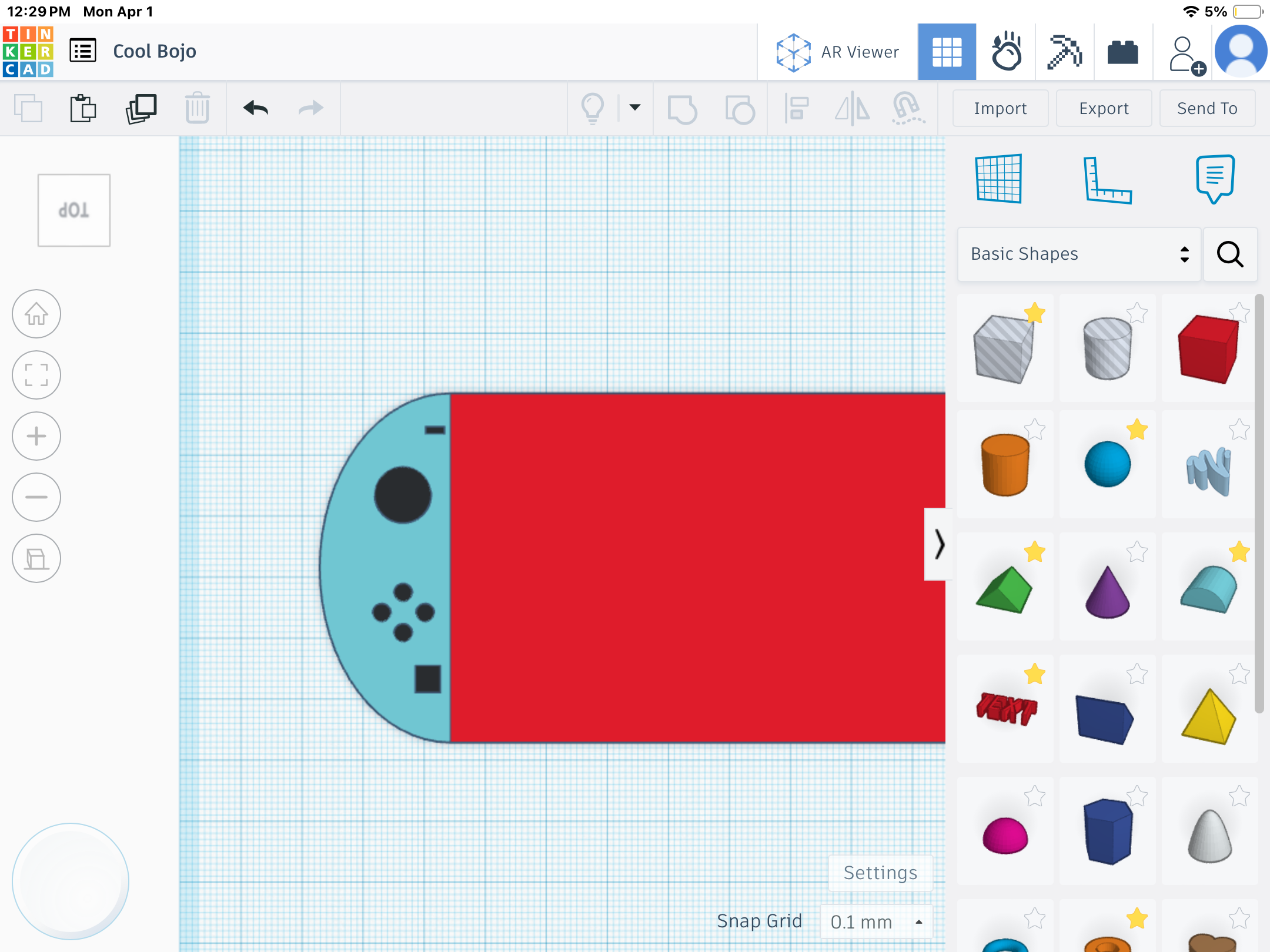This screenshot has height=952, width=1270.
Task: Select the green Roof shape
Action: [1004, 589]
